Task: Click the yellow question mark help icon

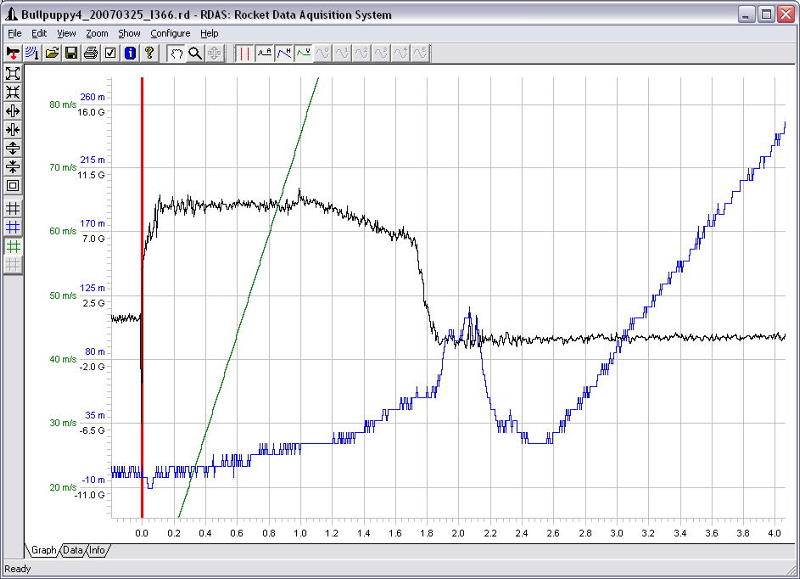Action: pyautogui.click(x=149, y=53)
